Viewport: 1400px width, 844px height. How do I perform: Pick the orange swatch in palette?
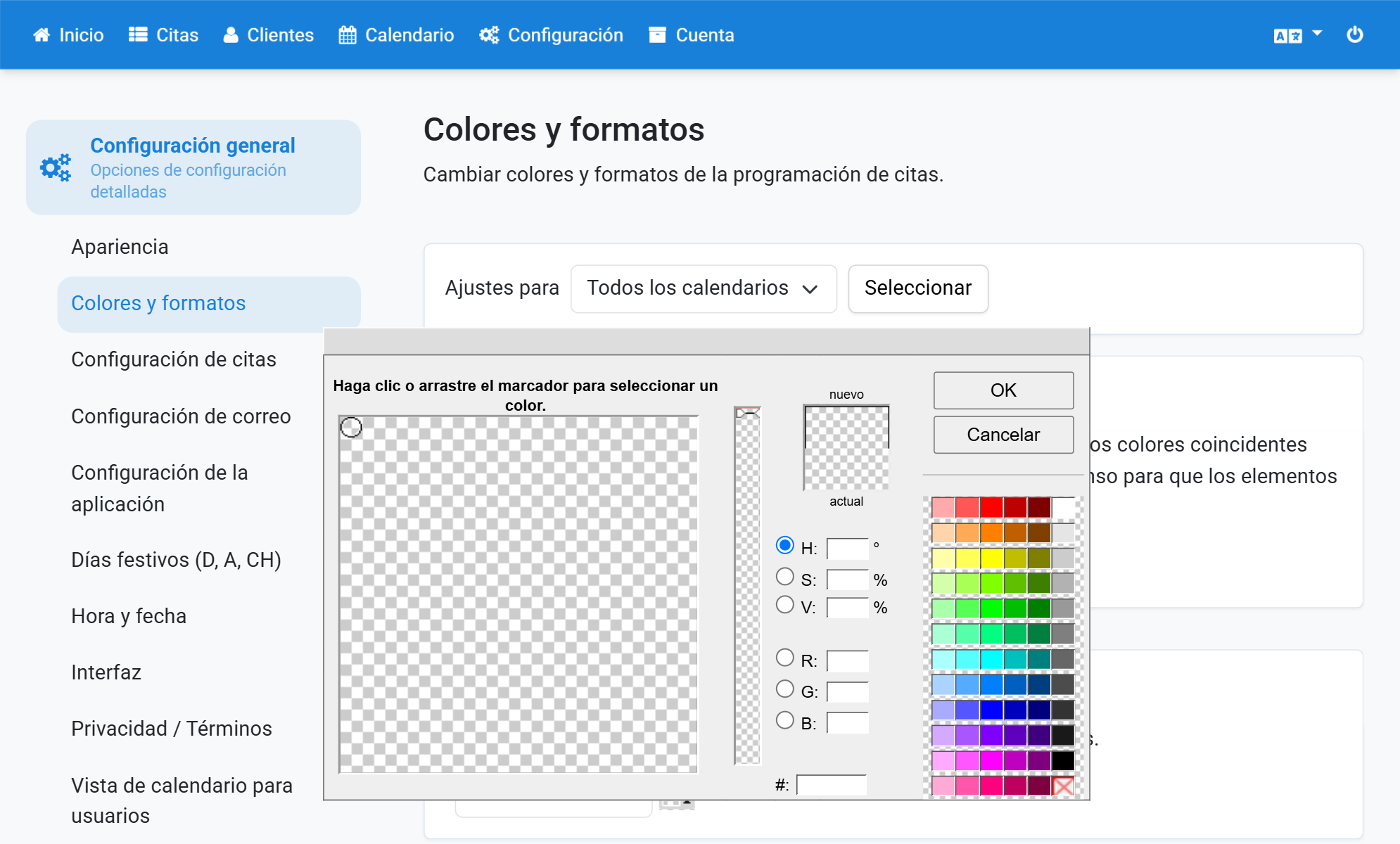[x=991, y=533]
